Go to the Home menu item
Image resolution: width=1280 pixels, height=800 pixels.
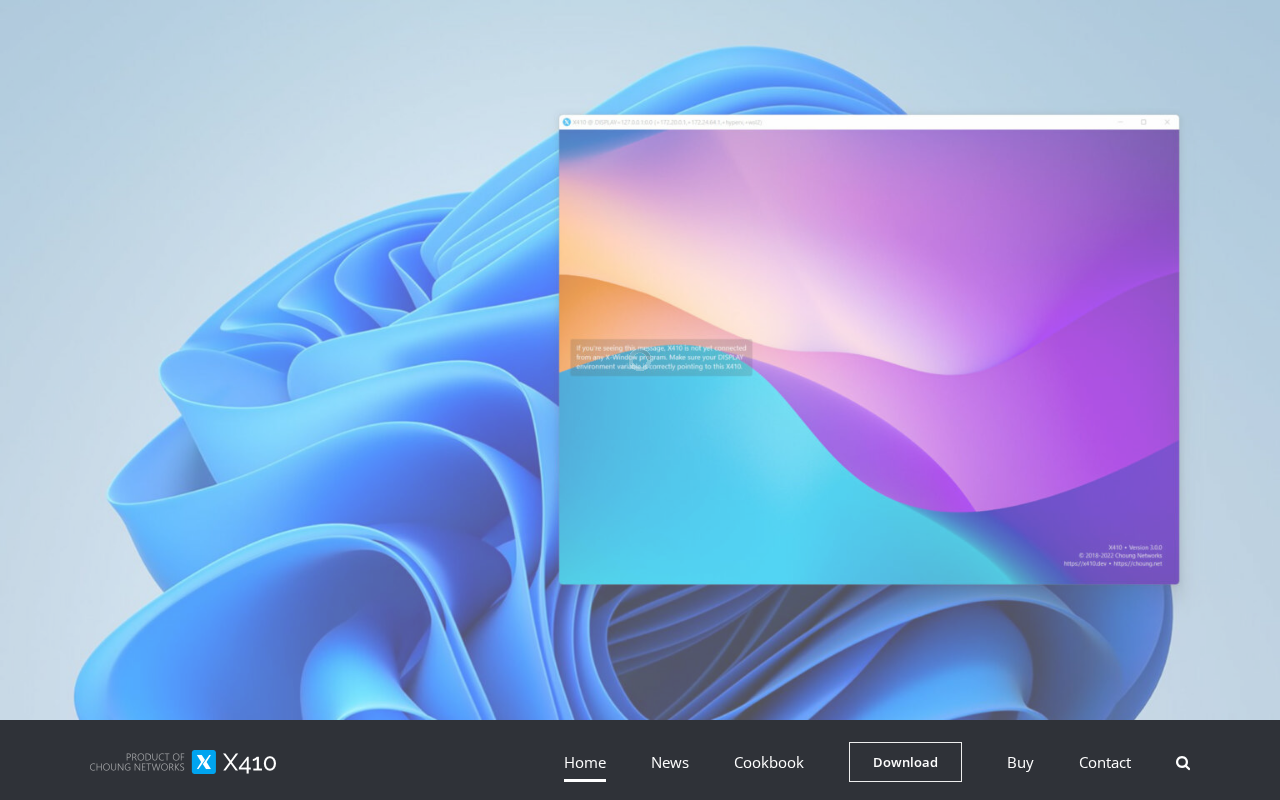(585, 762)
